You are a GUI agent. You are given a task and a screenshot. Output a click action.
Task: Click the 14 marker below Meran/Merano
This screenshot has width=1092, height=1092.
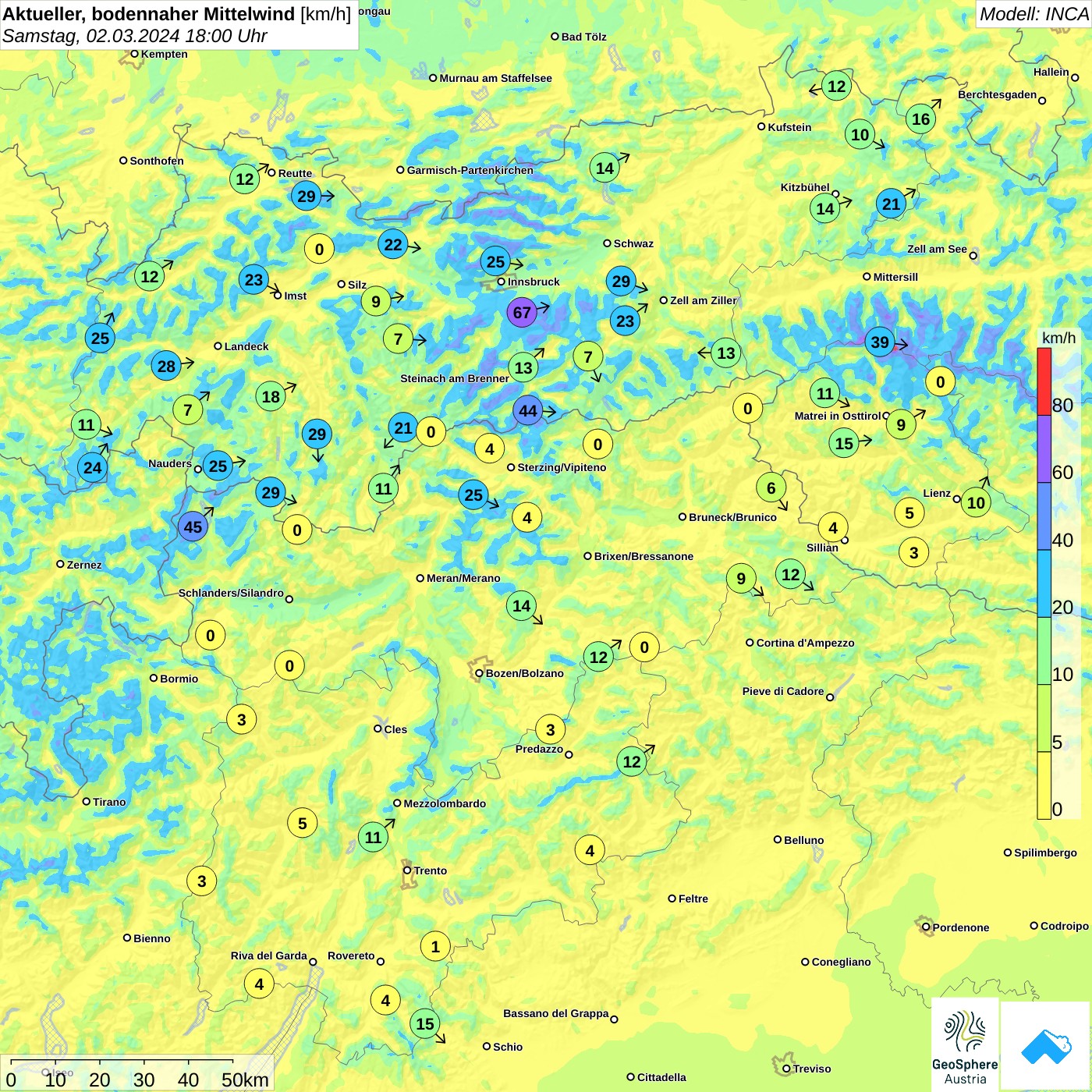(521, 605)
